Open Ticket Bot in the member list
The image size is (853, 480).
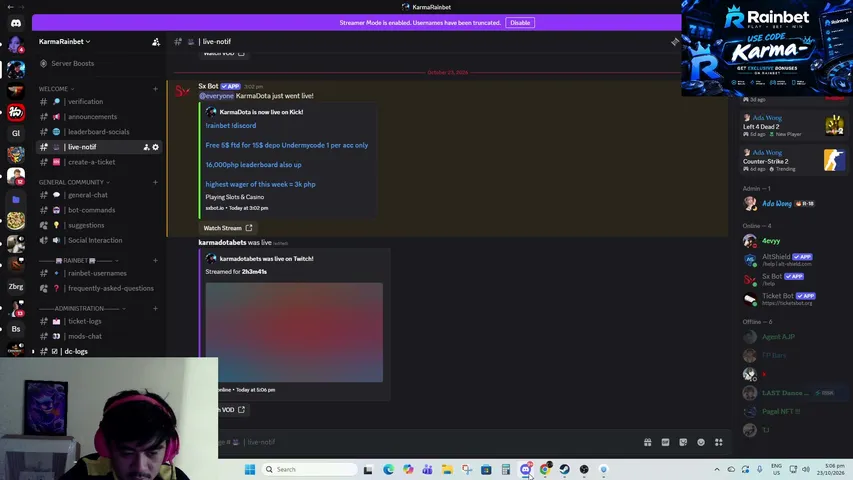tap(794, 299)
